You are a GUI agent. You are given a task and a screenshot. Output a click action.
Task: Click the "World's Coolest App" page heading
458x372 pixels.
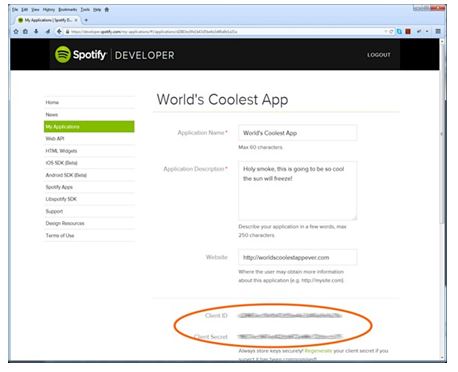pyautogui.click(x=222, y=100)
